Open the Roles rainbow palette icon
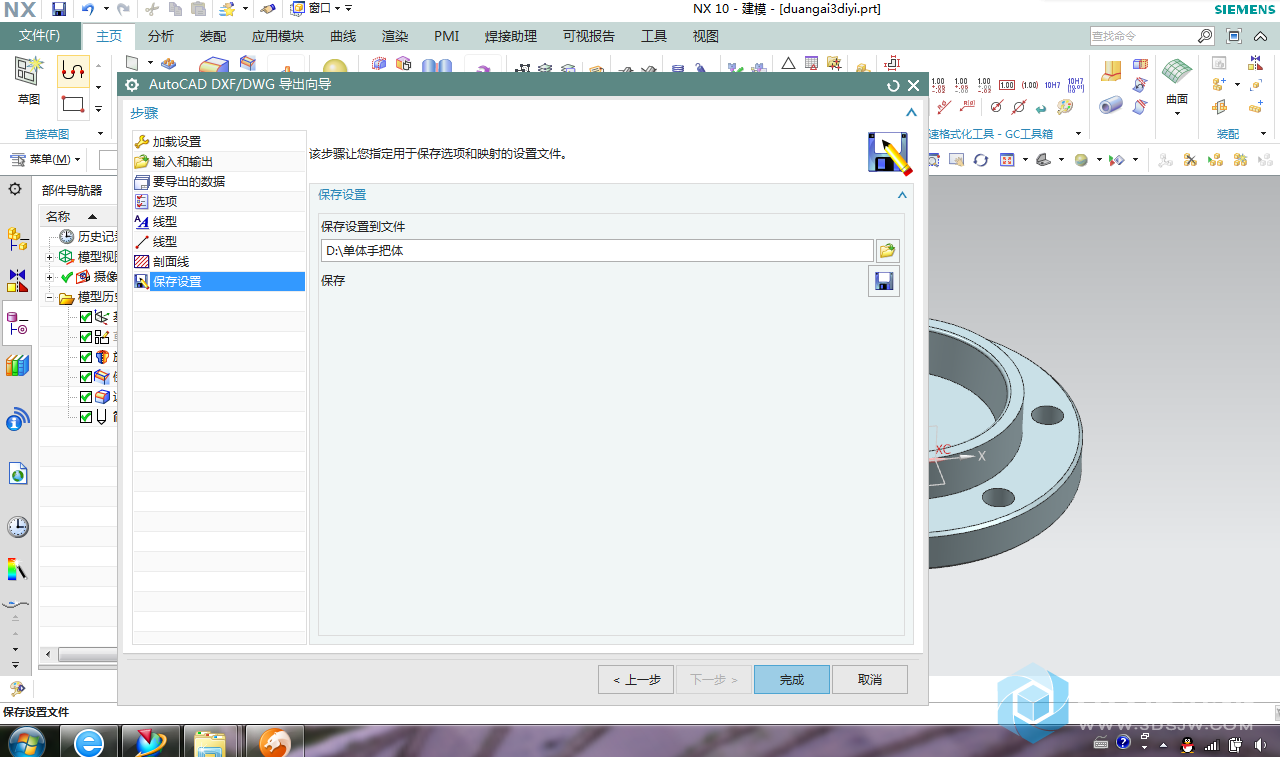The width and height of the screenshot is (1280, 757). pyautogui.click(x=17, y=570)
